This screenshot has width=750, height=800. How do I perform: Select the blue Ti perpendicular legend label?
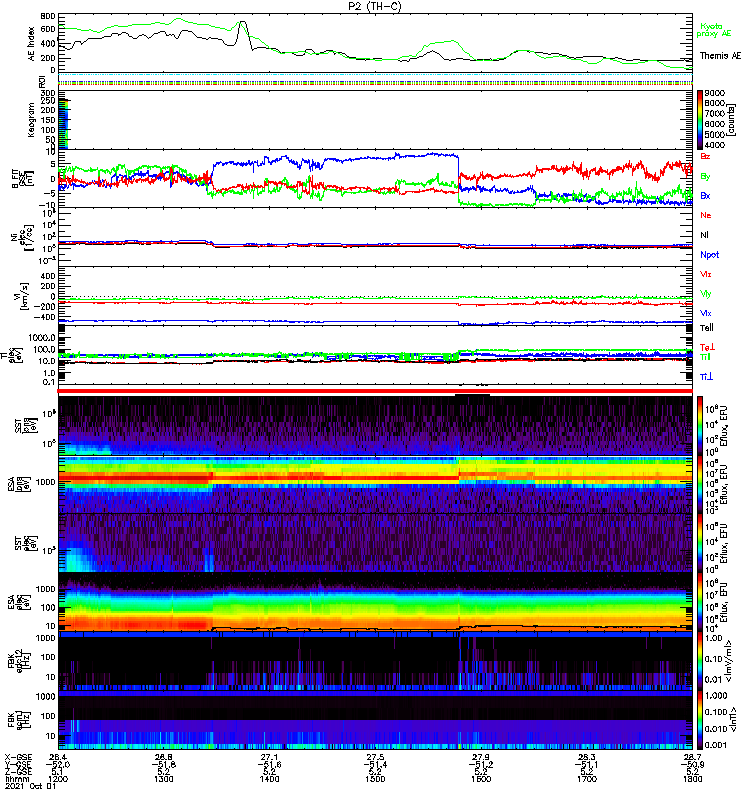point(706,377)
